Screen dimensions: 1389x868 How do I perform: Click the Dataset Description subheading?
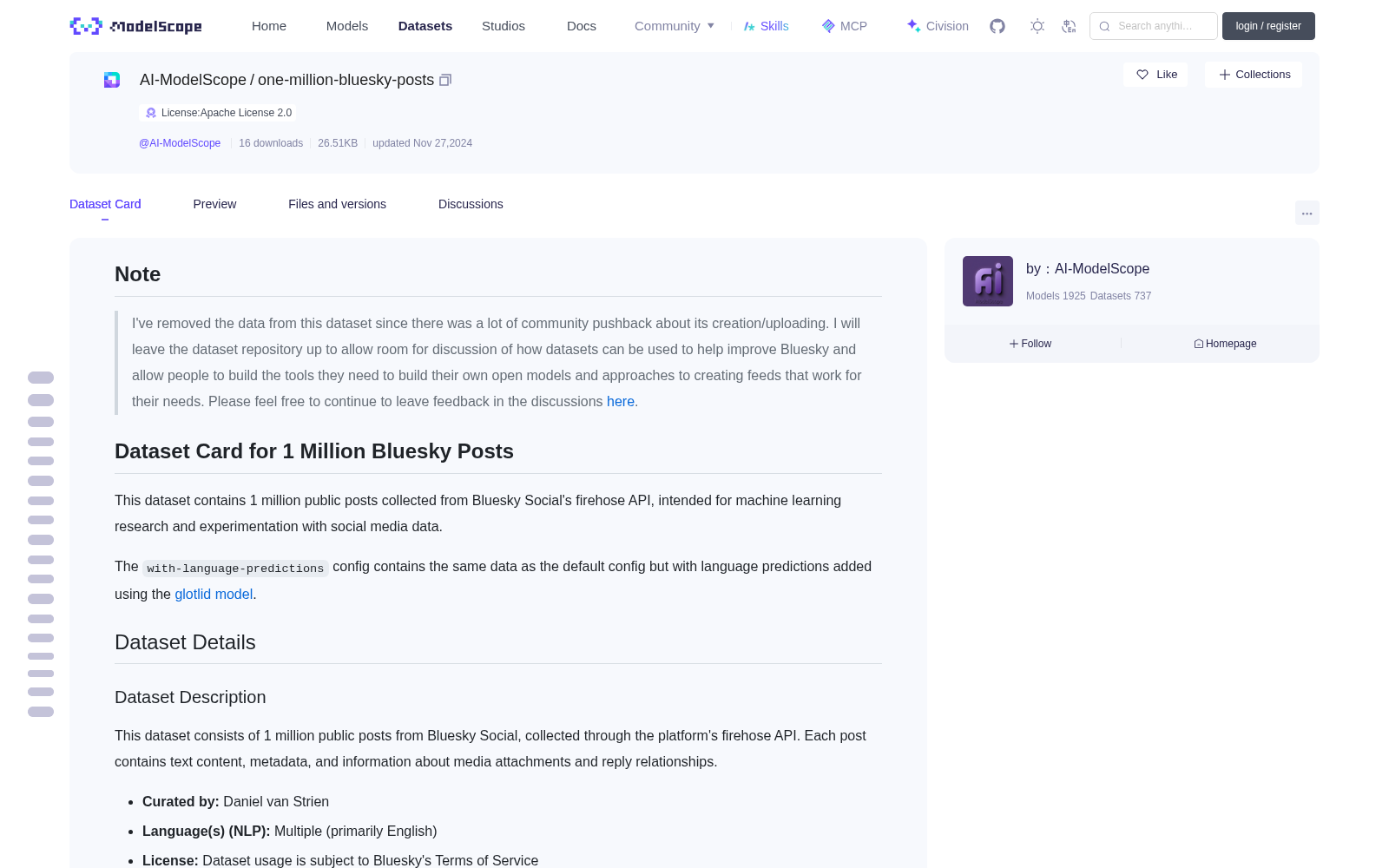tap(190, 697)
